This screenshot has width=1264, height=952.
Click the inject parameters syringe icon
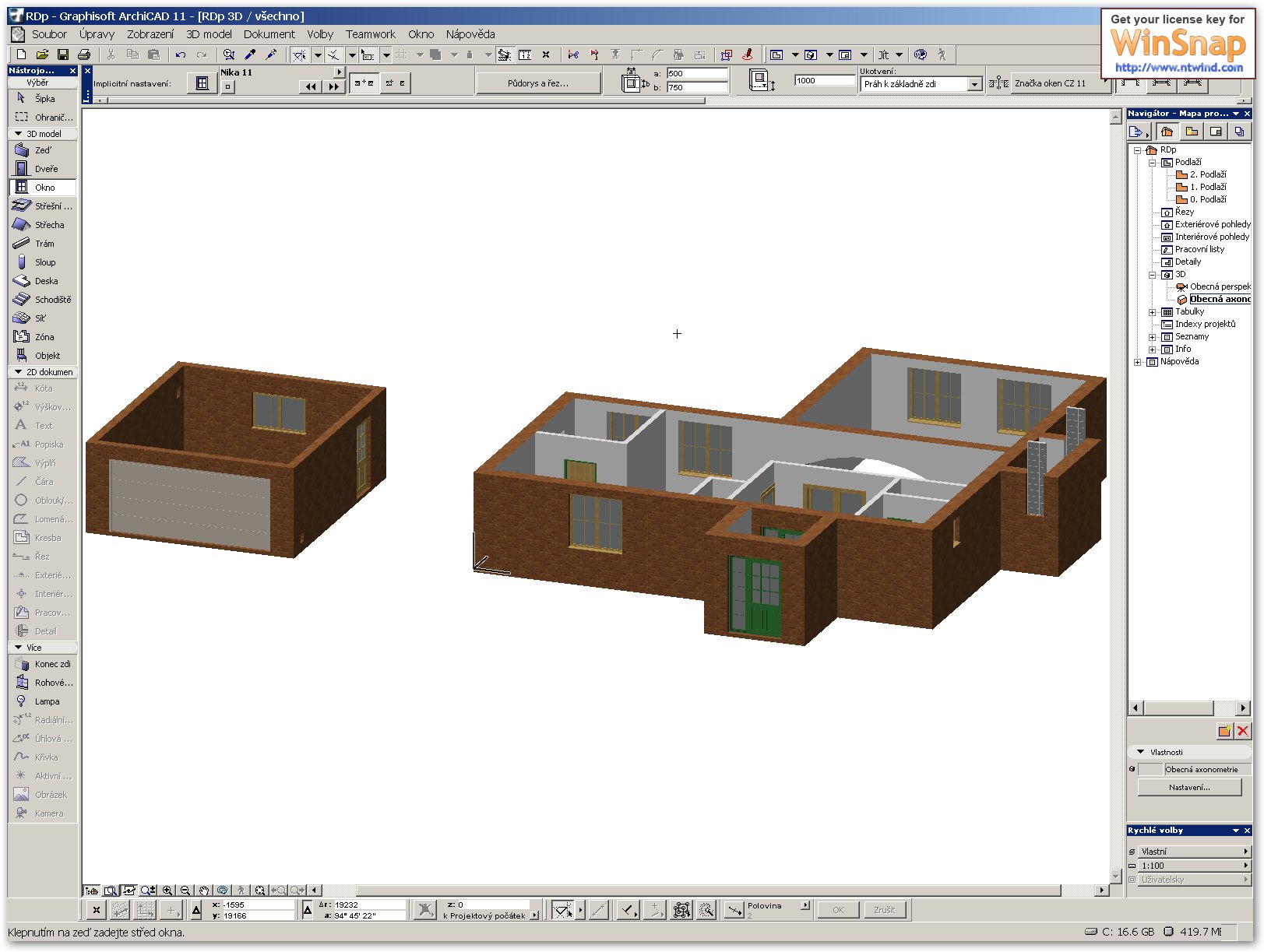[271, 54]
